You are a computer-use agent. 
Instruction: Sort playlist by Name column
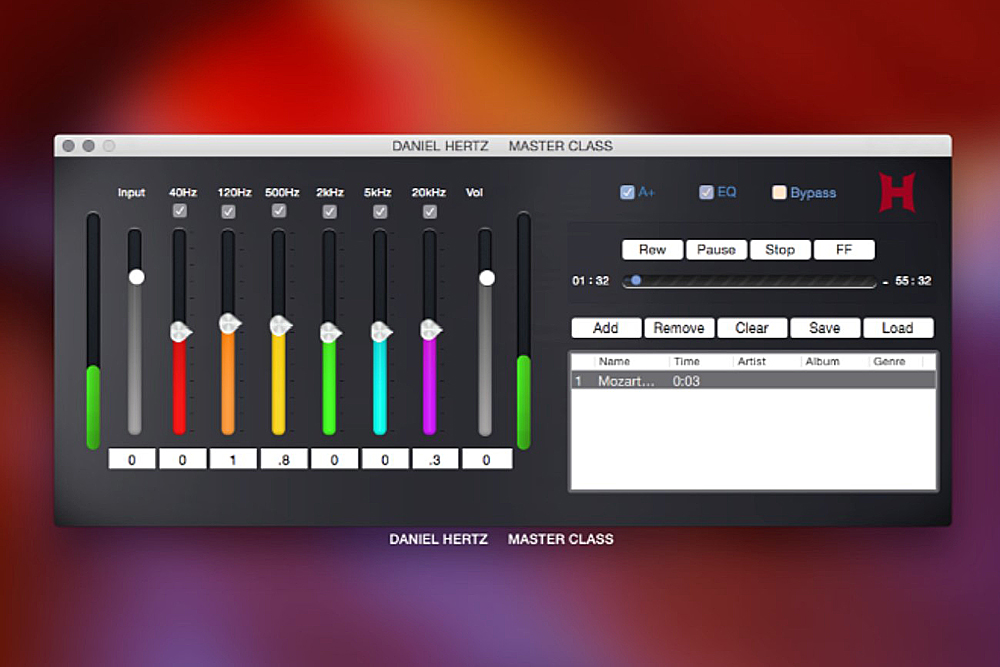631,362
